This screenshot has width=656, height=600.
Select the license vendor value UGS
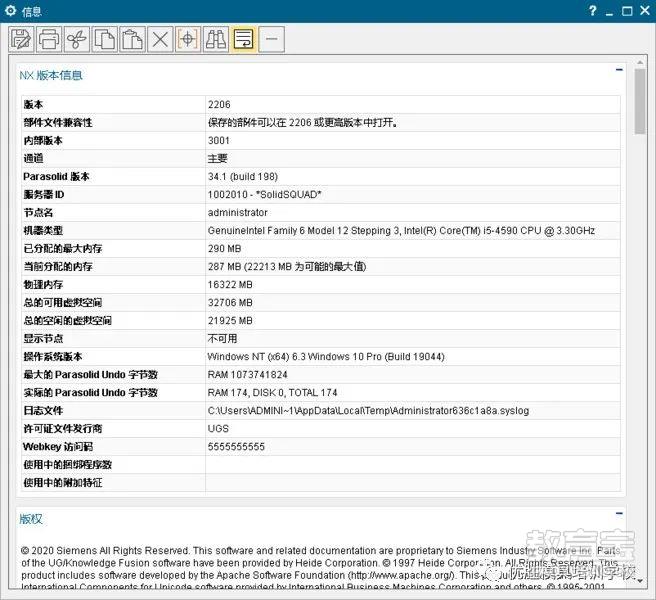click(x=218, y=428)
